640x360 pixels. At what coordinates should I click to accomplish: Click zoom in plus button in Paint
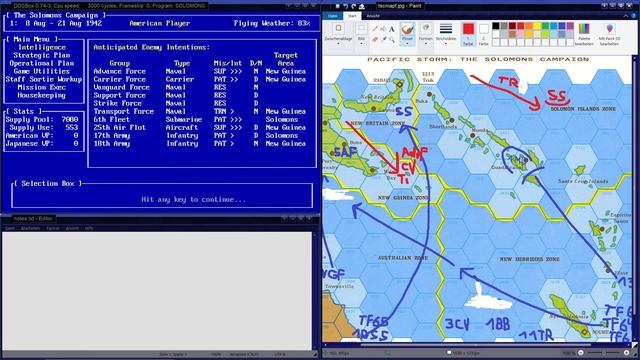627,353
